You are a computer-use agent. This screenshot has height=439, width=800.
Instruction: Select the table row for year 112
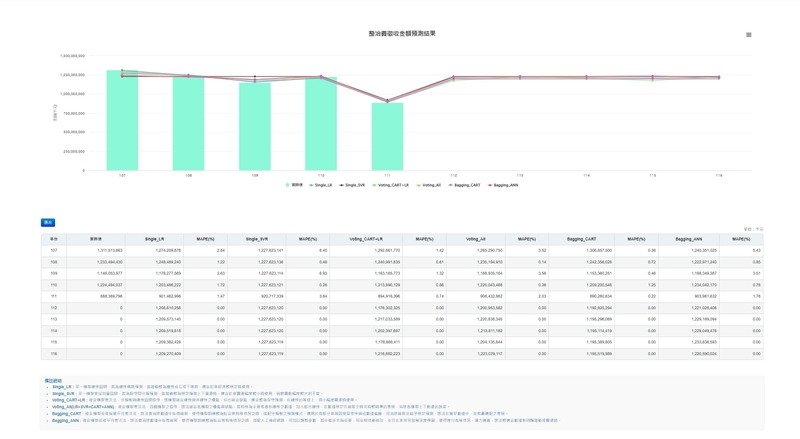[400, 308]
